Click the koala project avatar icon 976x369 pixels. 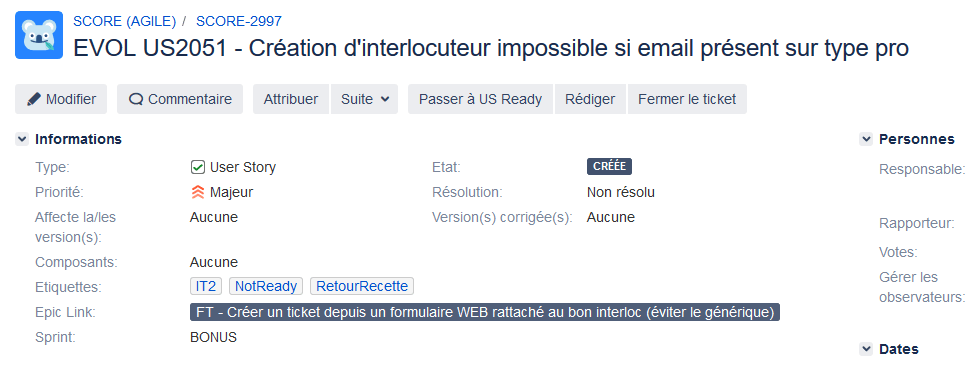pos(39,35)
